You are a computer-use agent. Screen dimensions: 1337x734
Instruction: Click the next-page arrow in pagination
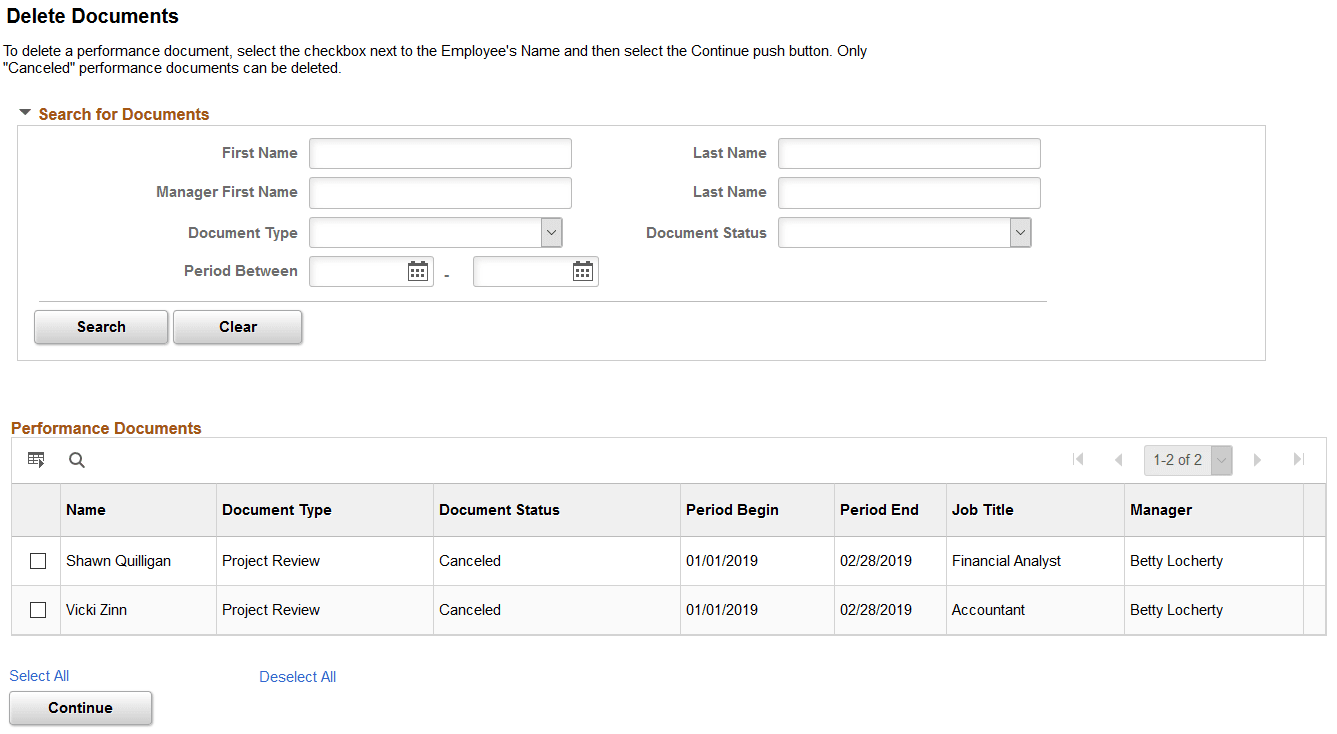pyautogui.click(x=1257, y=459)
